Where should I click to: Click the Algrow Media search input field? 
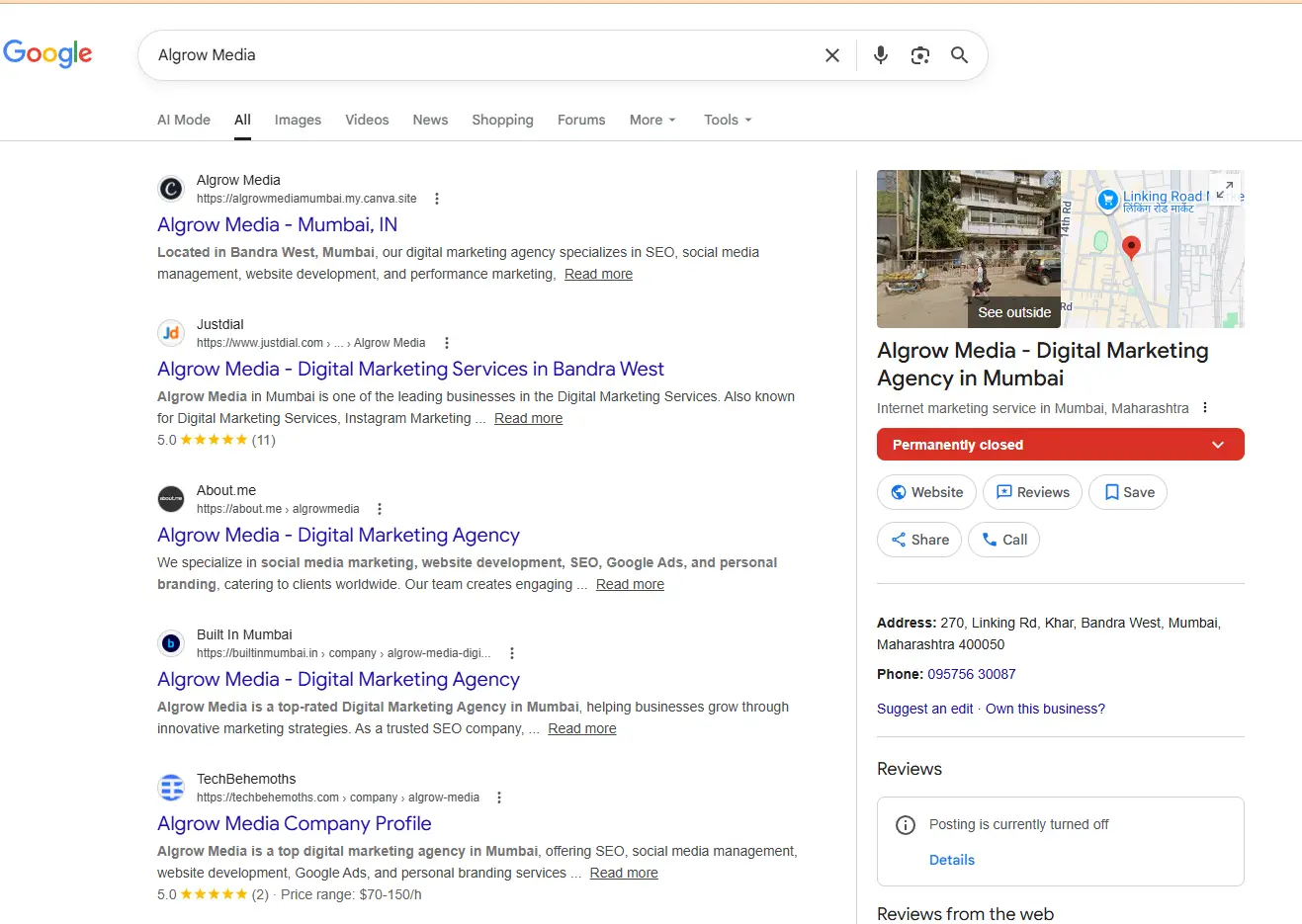[475, 55]
